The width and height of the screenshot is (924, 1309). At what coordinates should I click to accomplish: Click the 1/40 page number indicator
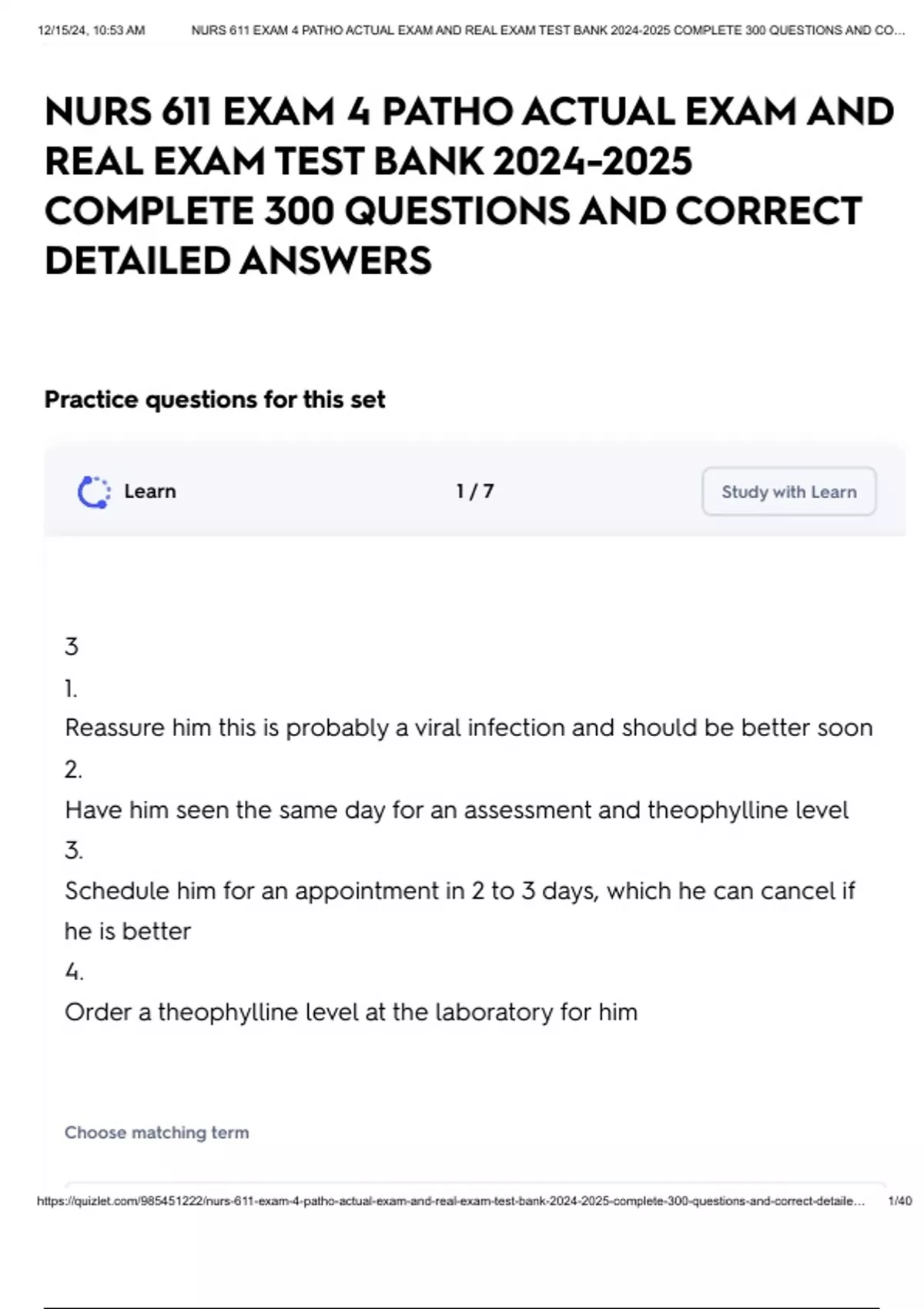[x=899, y=1201]
